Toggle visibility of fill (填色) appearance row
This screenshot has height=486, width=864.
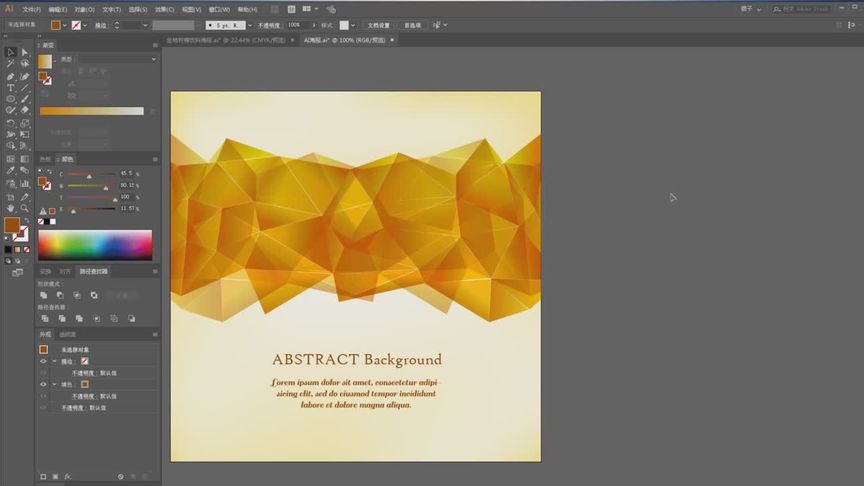tap(43, 384)
